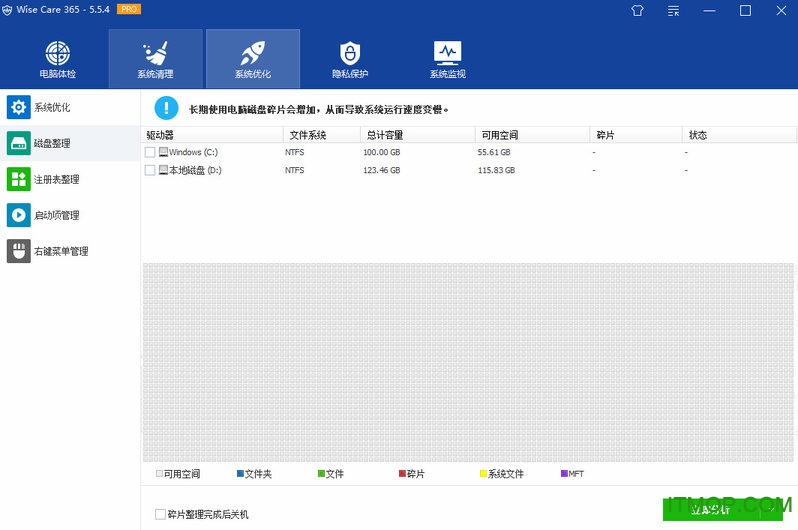Select 系统优化 gear item in sidebar

point(70,107)
